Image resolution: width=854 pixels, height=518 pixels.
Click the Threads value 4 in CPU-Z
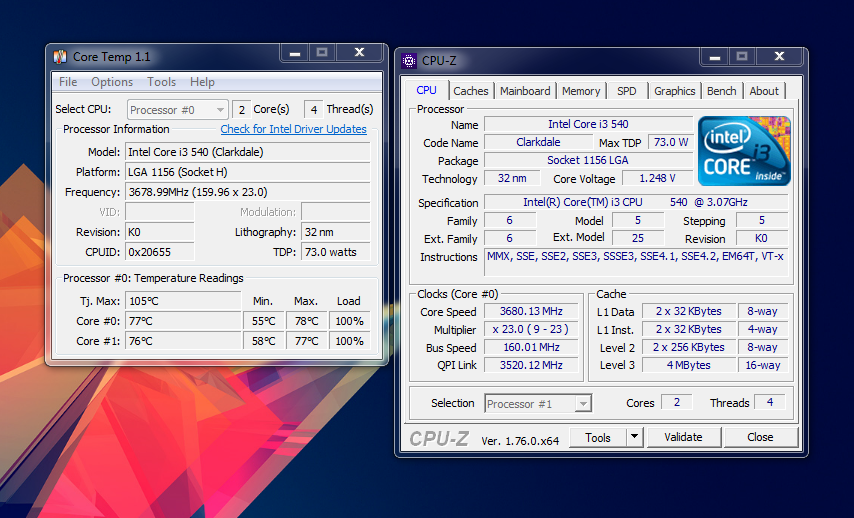(770, 402)
